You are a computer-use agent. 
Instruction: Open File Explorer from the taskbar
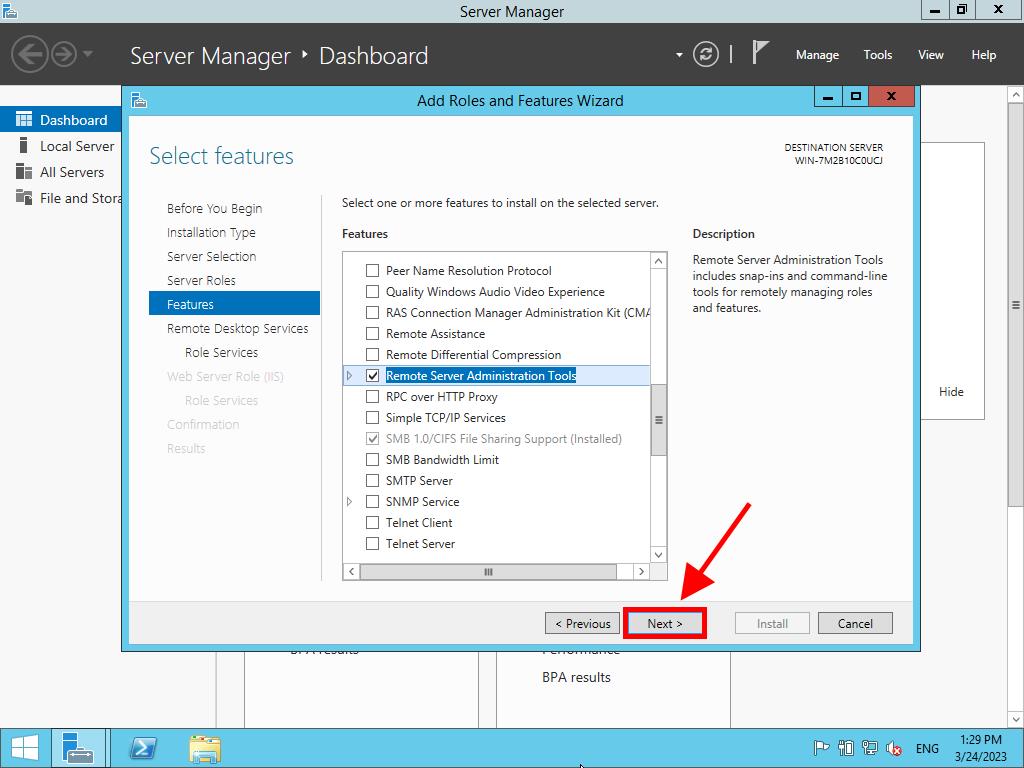point(205,748)
